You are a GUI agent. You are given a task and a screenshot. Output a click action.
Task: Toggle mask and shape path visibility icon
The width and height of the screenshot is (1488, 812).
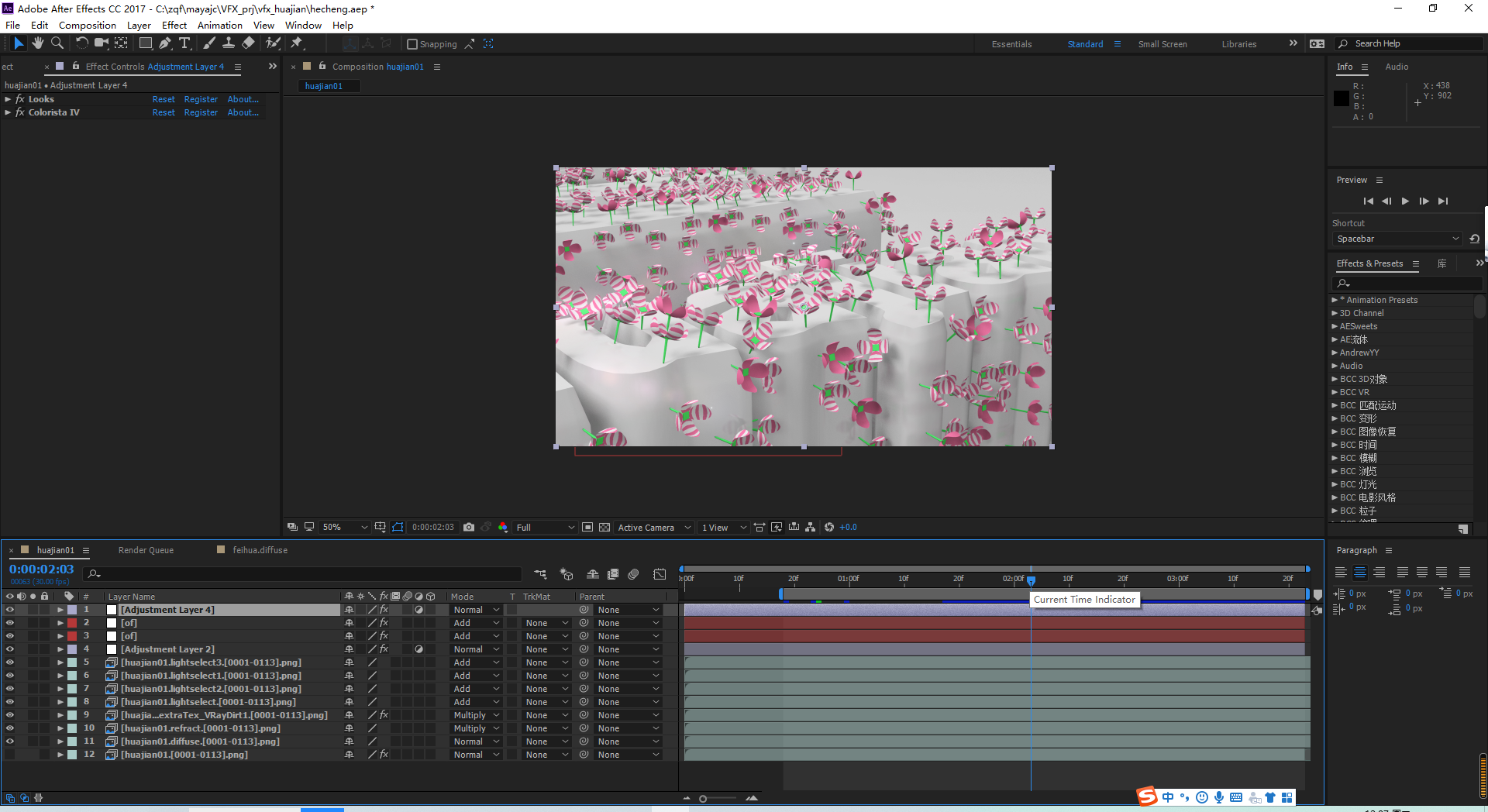398,527
